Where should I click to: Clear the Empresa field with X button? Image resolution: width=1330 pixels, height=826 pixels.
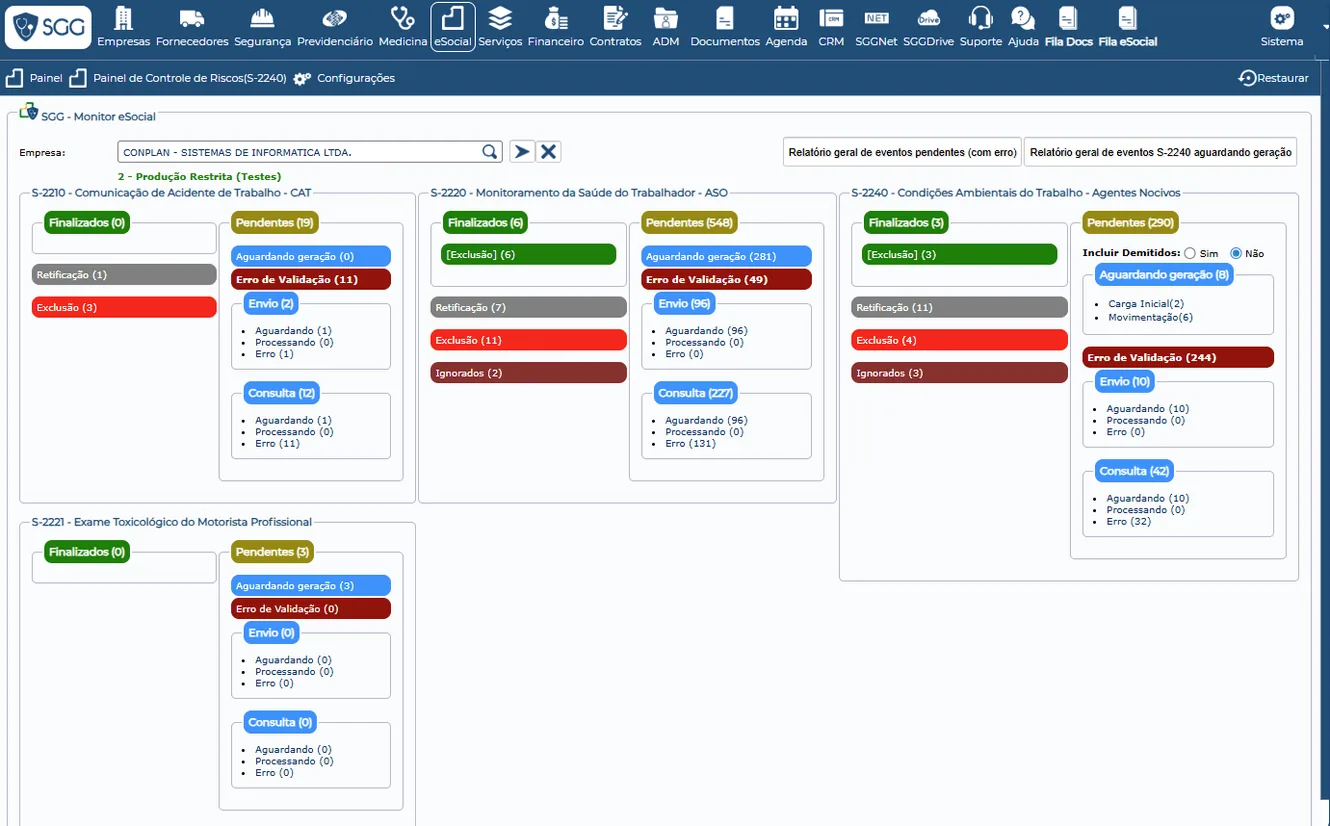(548, 152)
